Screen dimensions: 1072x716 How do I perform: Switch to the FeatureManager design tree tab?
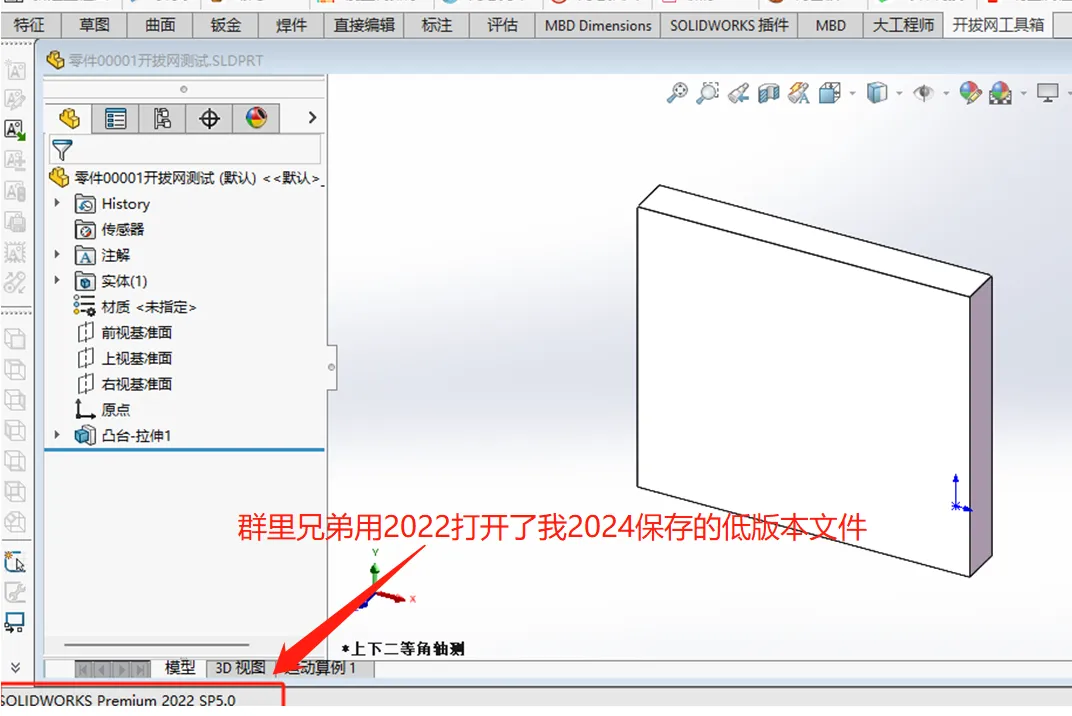tap(69, 118)
